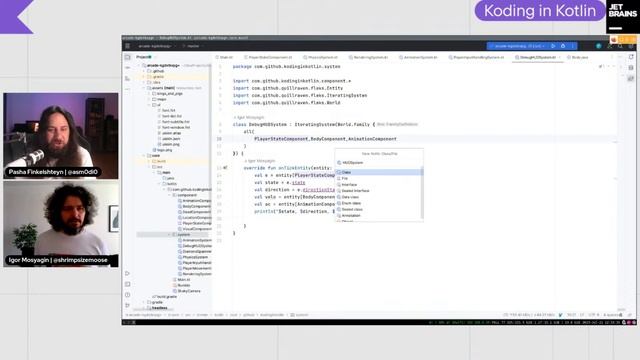
Task: Open the Terminal tool window icon
Action: pyautogui.click(x=128, y=284)
